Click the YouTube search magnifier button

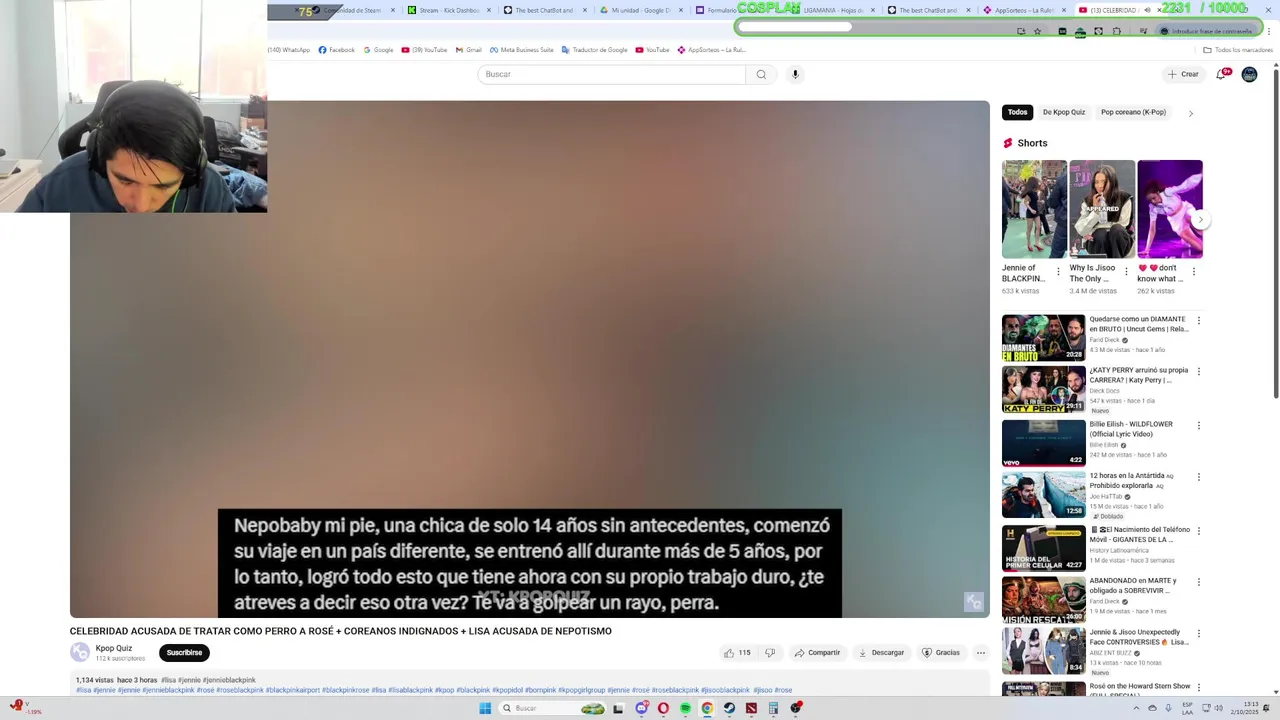[x=761, y=74]
